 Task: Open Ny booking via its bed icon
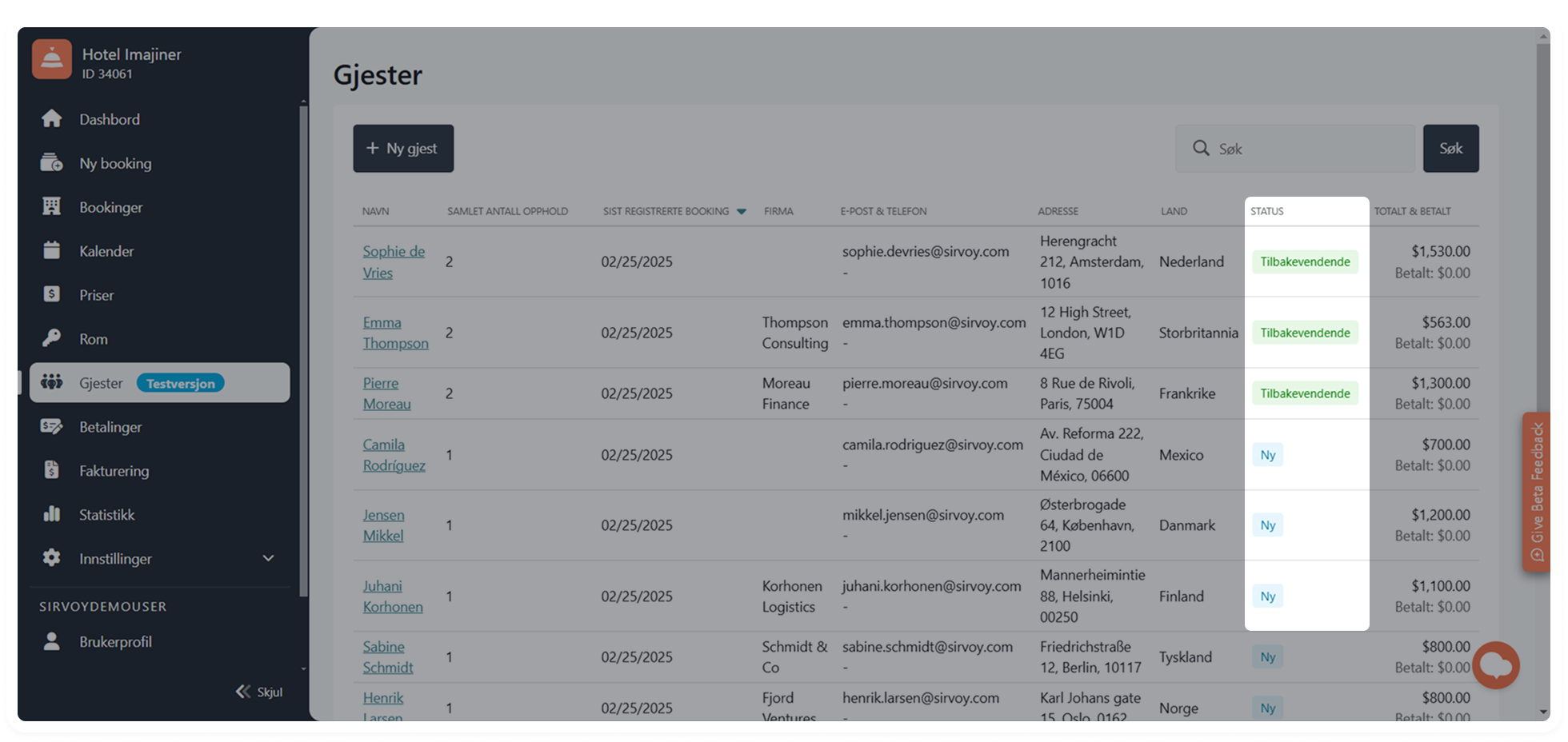(52, 163)
